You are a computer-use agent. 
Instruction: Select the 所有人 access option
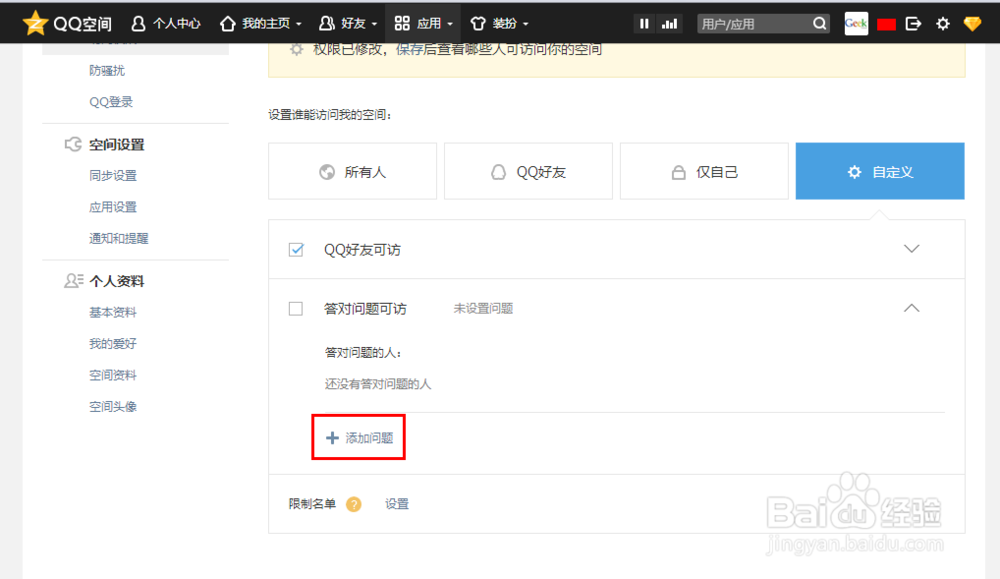353,172
